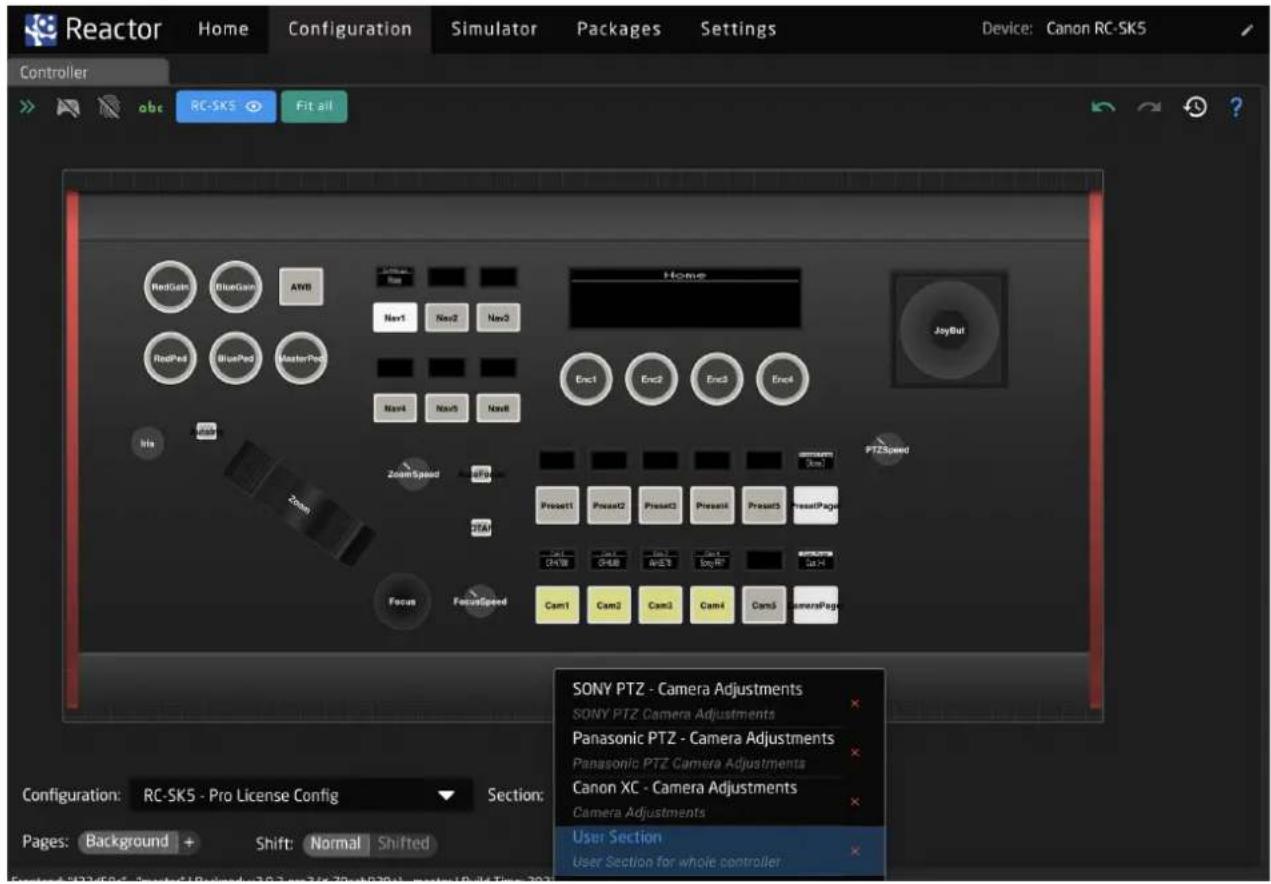1271x884 pixels.
Task: Click the Preset4 button
Action: (x=713, y=506)
